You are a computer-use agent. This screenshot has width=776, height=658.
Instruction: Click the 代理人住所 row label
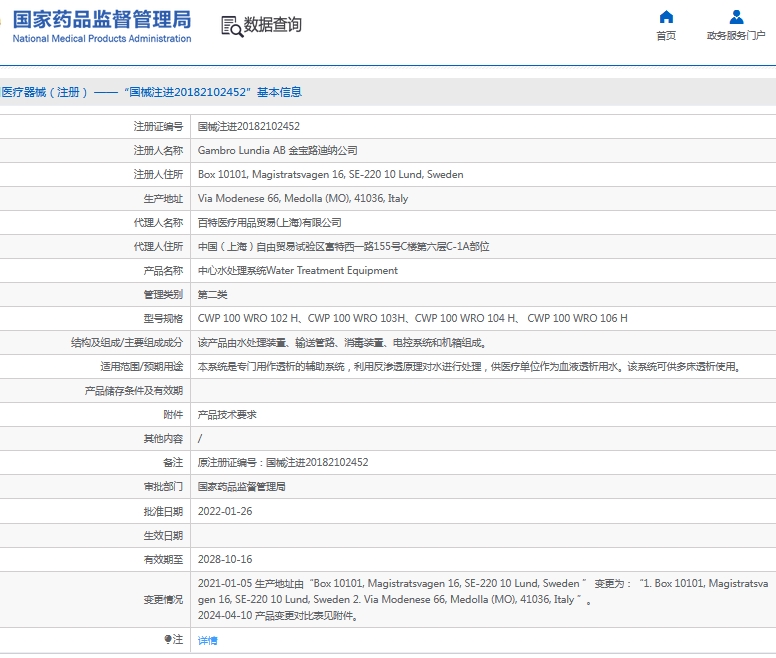click(158, 246)
